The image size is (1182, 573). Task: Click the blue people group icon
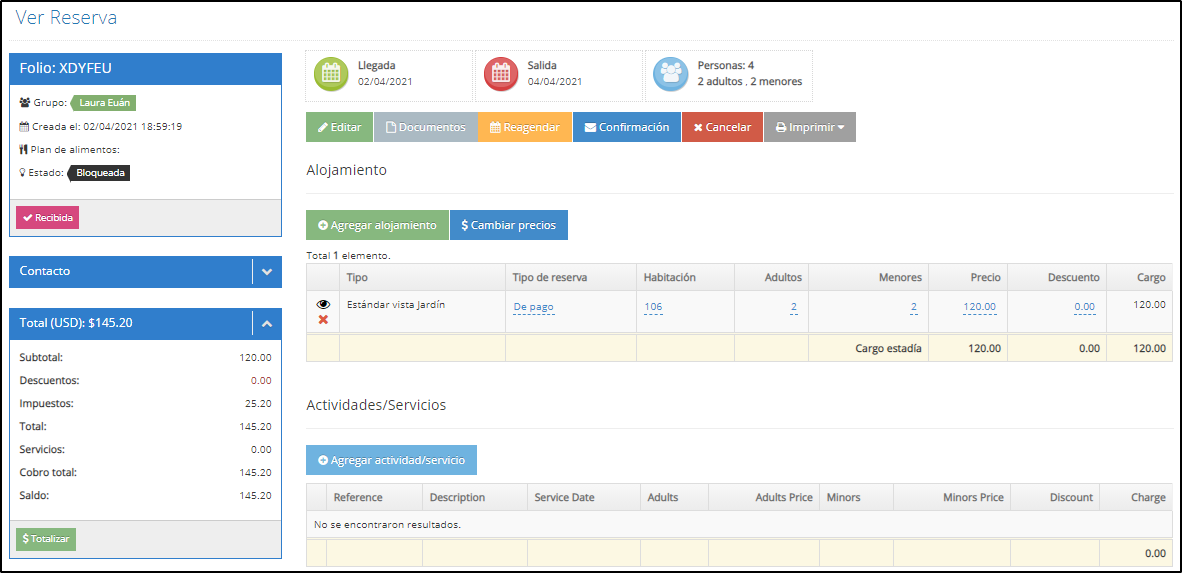[x=670, y=74]
